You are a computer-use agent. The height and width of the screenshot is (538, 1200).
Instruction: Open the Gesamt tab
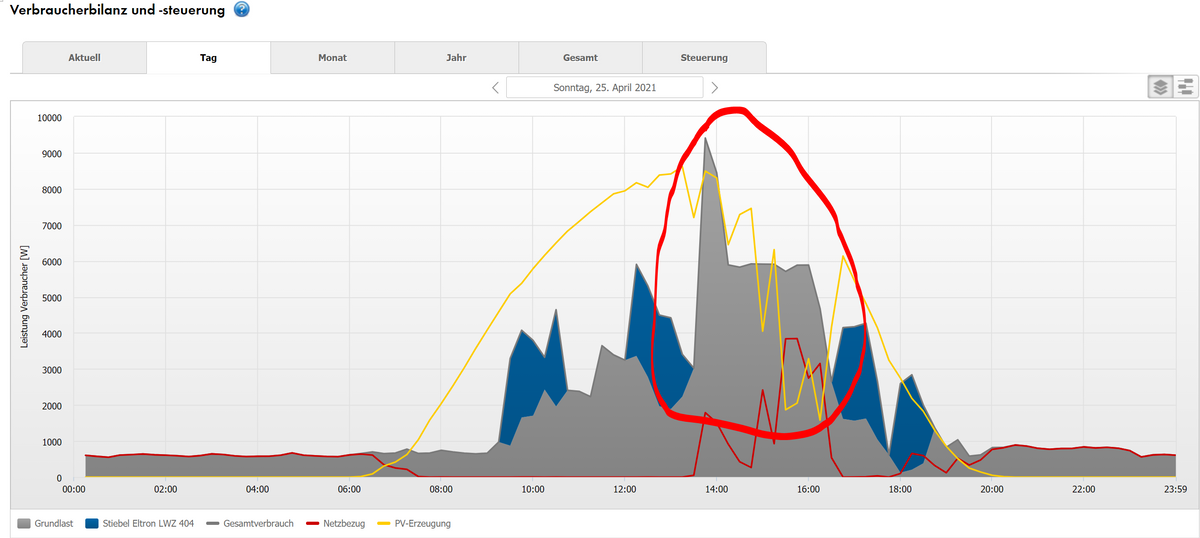tap(580, 58)
